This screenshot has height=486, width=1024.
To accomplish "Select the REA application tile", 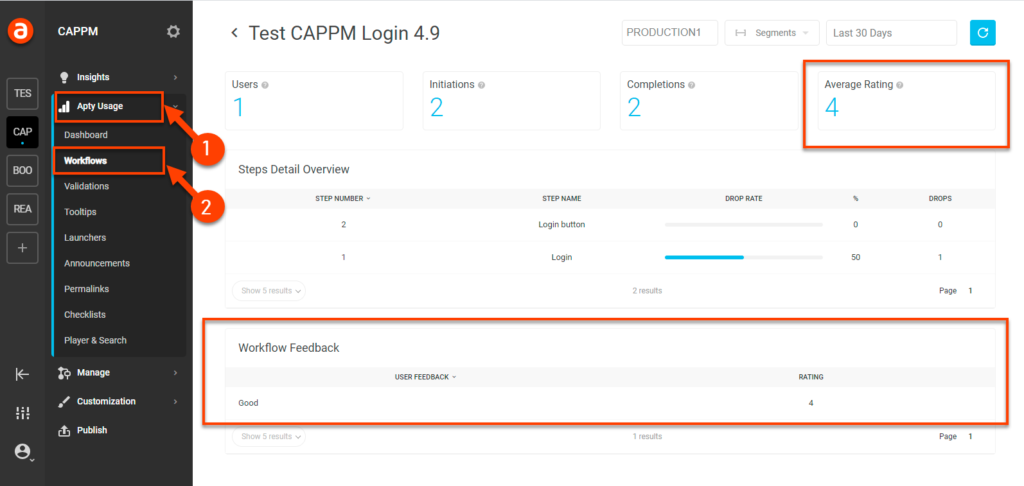I will [x=22, y=209].
